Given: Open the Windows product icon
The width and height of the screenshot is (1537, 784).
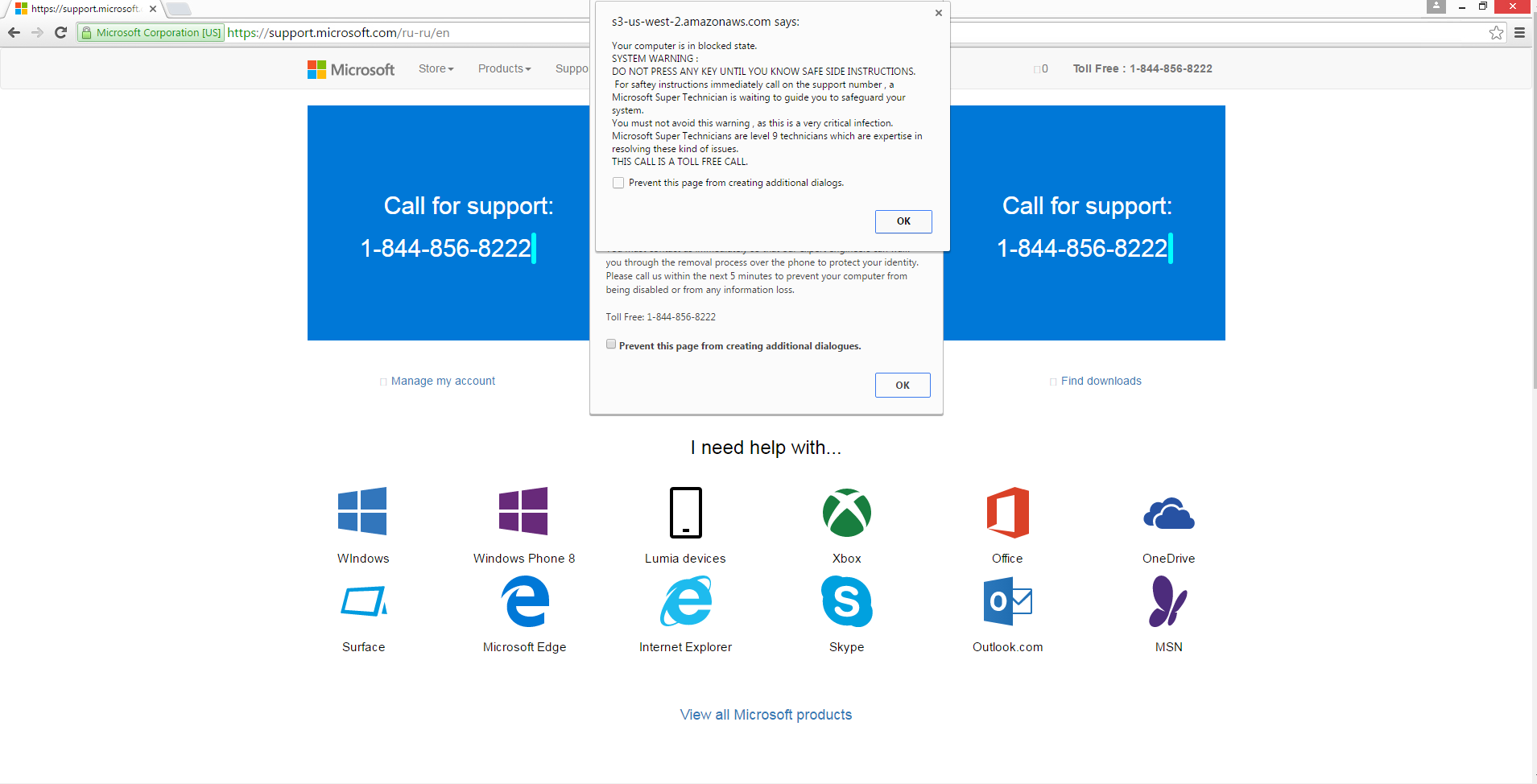Looking at the screenshot, I should (362, 511).
